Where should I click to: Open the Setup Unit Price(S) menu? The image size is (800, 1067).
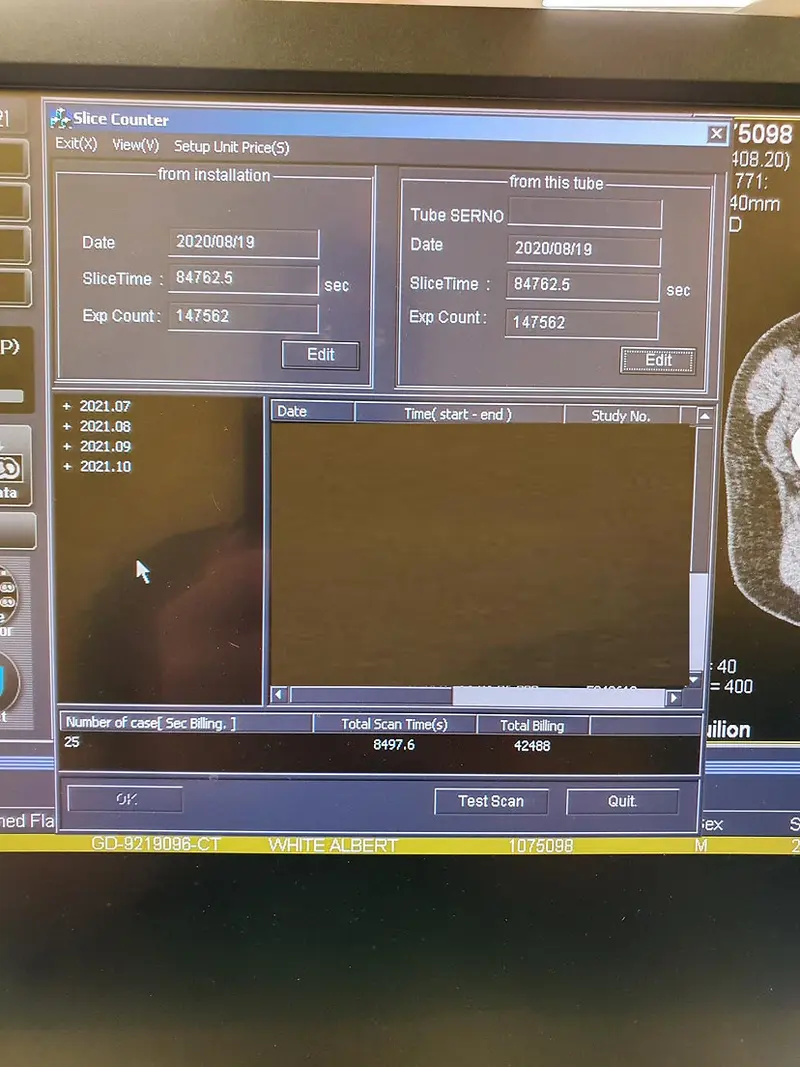231,147
